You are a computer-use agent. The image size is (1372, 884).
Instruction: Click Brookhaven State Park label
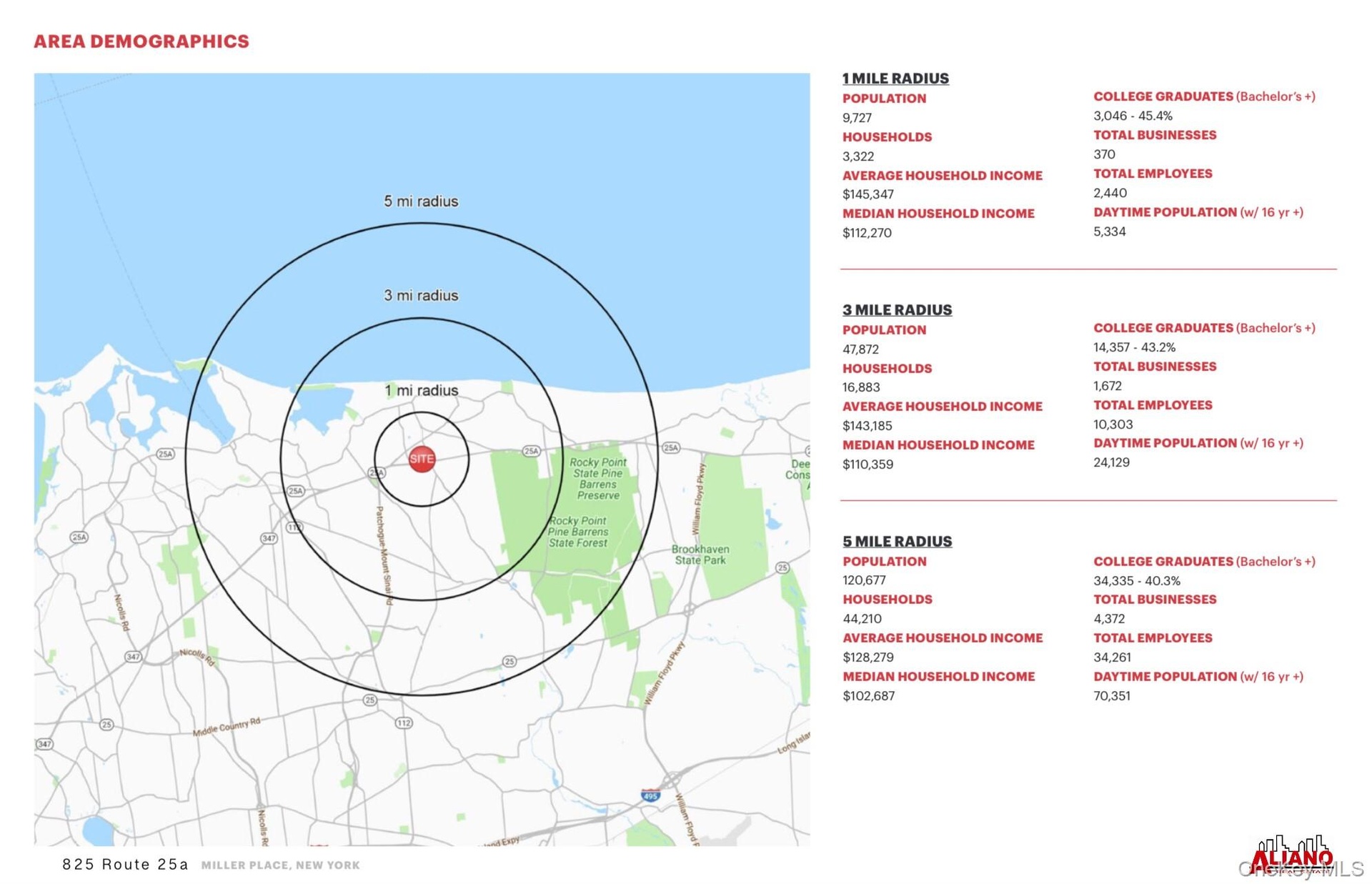(x=700, y=555)
